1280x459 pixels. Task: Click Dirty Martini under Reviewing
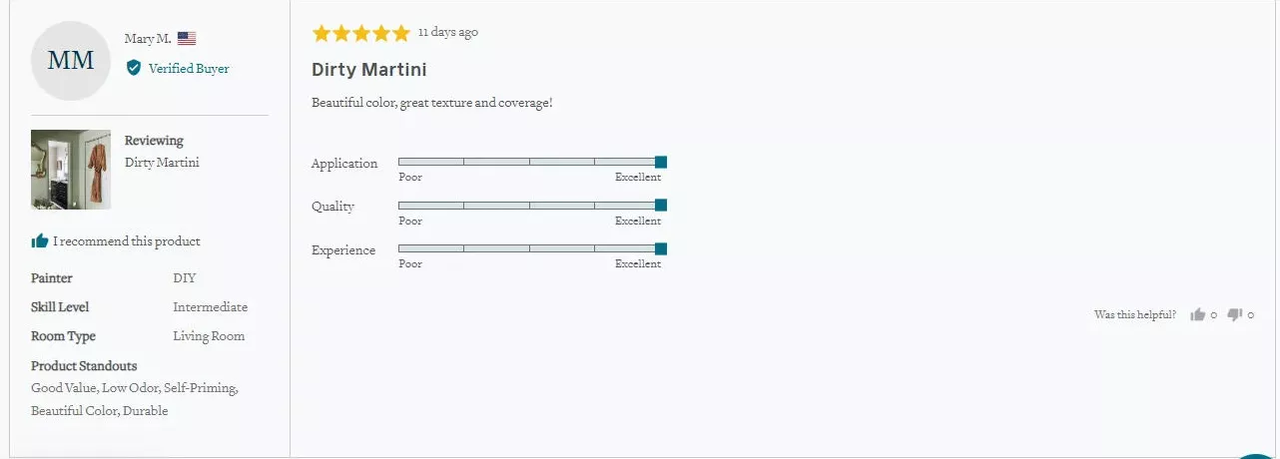pyautogui.click(x=162, y=162)
